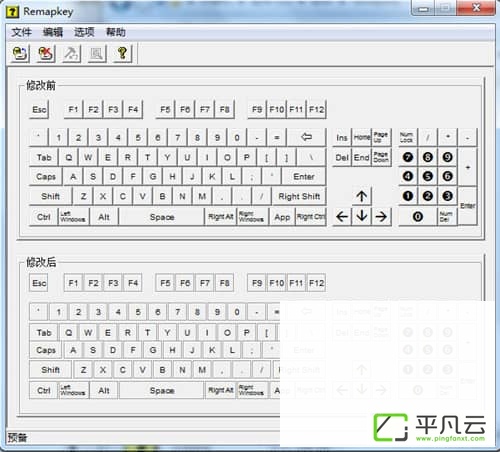Screen dimensions: 500x452
Task: Open the 编辑 menu
Action: pos(53,32)
